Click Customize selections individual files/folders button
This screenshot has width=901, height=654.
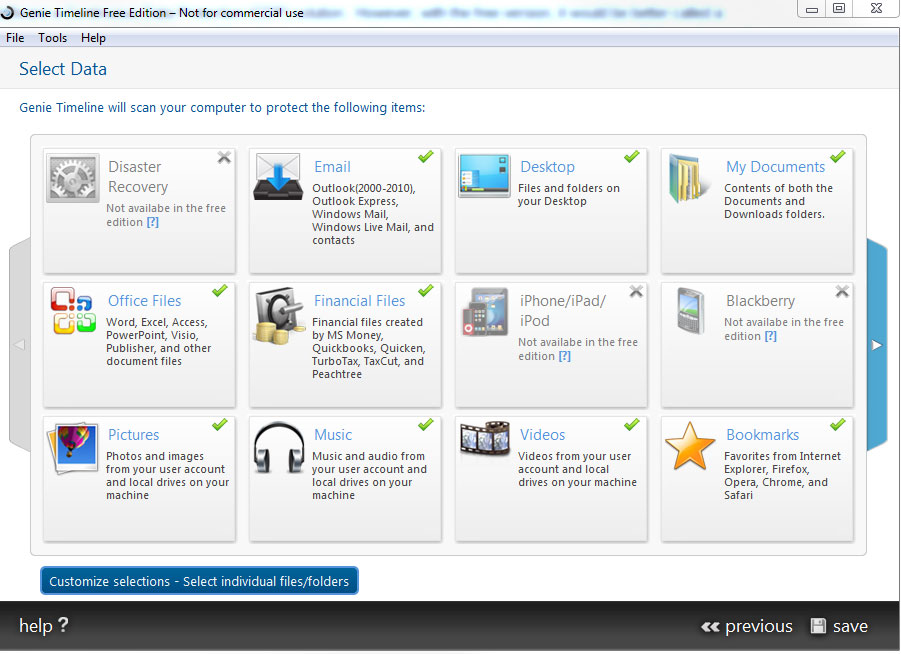[199, 581]
